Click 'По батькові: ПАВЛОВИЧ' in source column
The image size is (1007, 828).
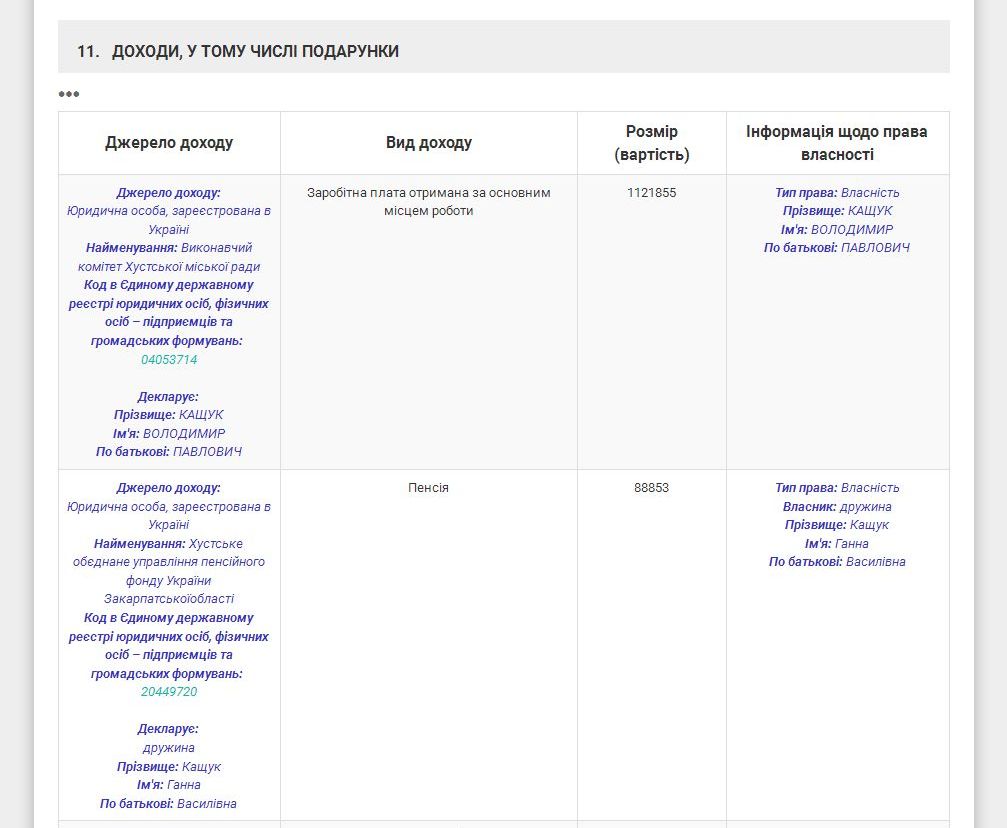click(169, 452)
